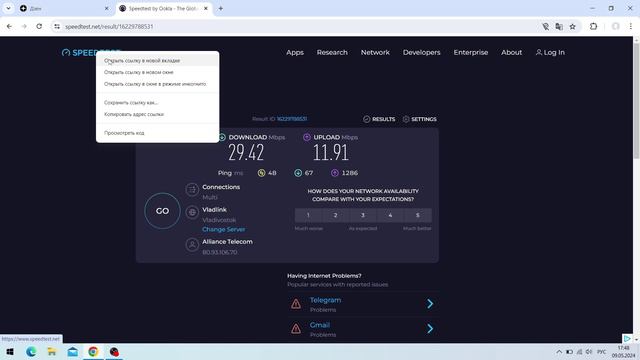This screenshot has width=640, height=360.
Task: Open the Telegram problems link
Action: pos(325,300)
